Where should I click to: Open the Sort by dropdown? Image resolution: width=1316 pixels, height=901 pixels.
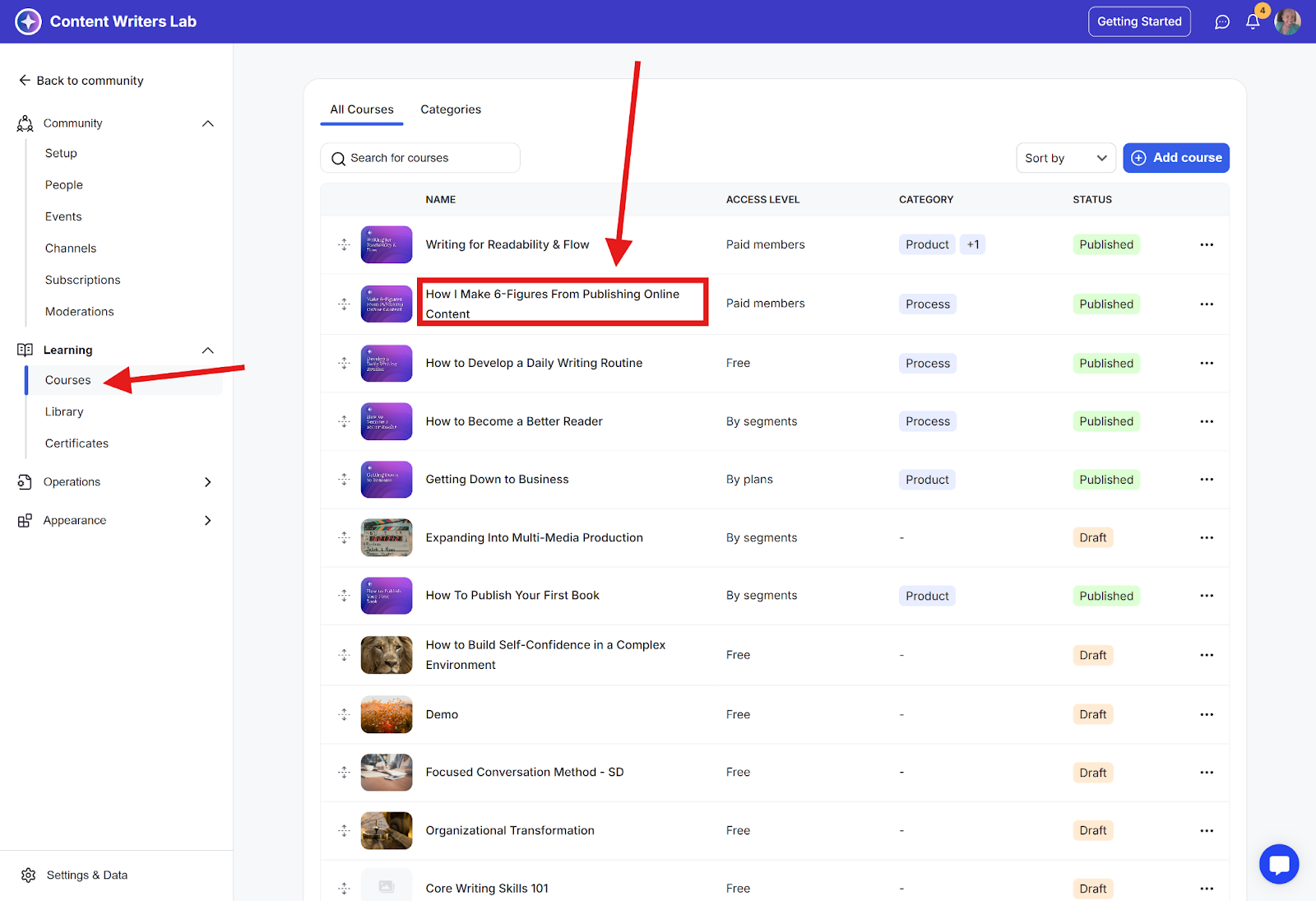pos(1065,158)
